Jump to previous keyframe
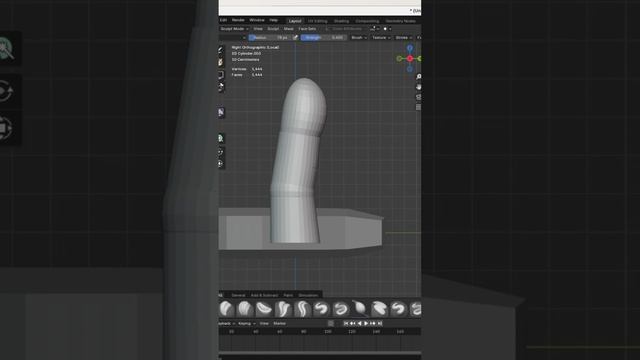 (352, 323)
